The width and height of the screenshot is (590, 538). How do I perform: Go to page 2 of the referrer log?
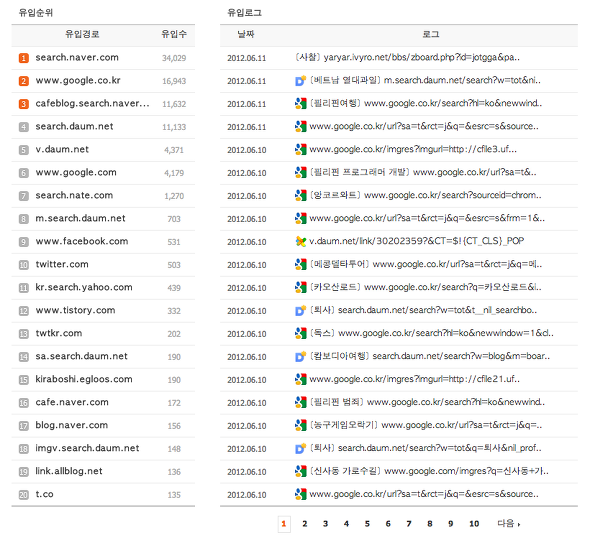pyautogui.click(x=304, y=524)
